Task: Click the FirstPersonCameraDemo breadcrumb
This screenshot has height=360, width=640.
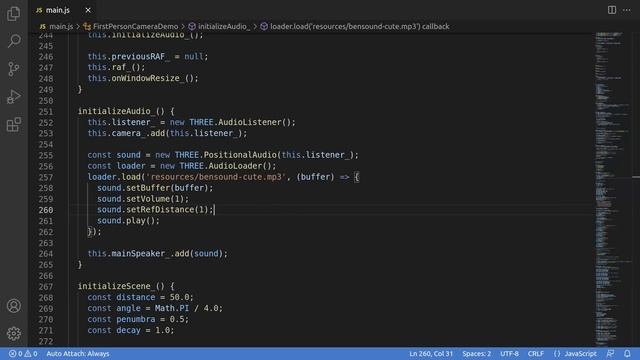Action: click(131, 27)
